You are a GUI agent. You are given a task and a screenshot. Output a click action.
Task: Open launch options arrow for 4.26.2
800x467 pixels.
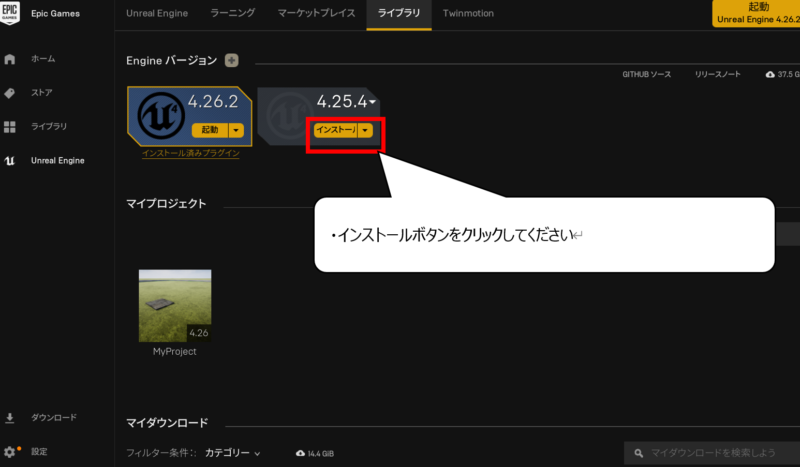point(236,130)
